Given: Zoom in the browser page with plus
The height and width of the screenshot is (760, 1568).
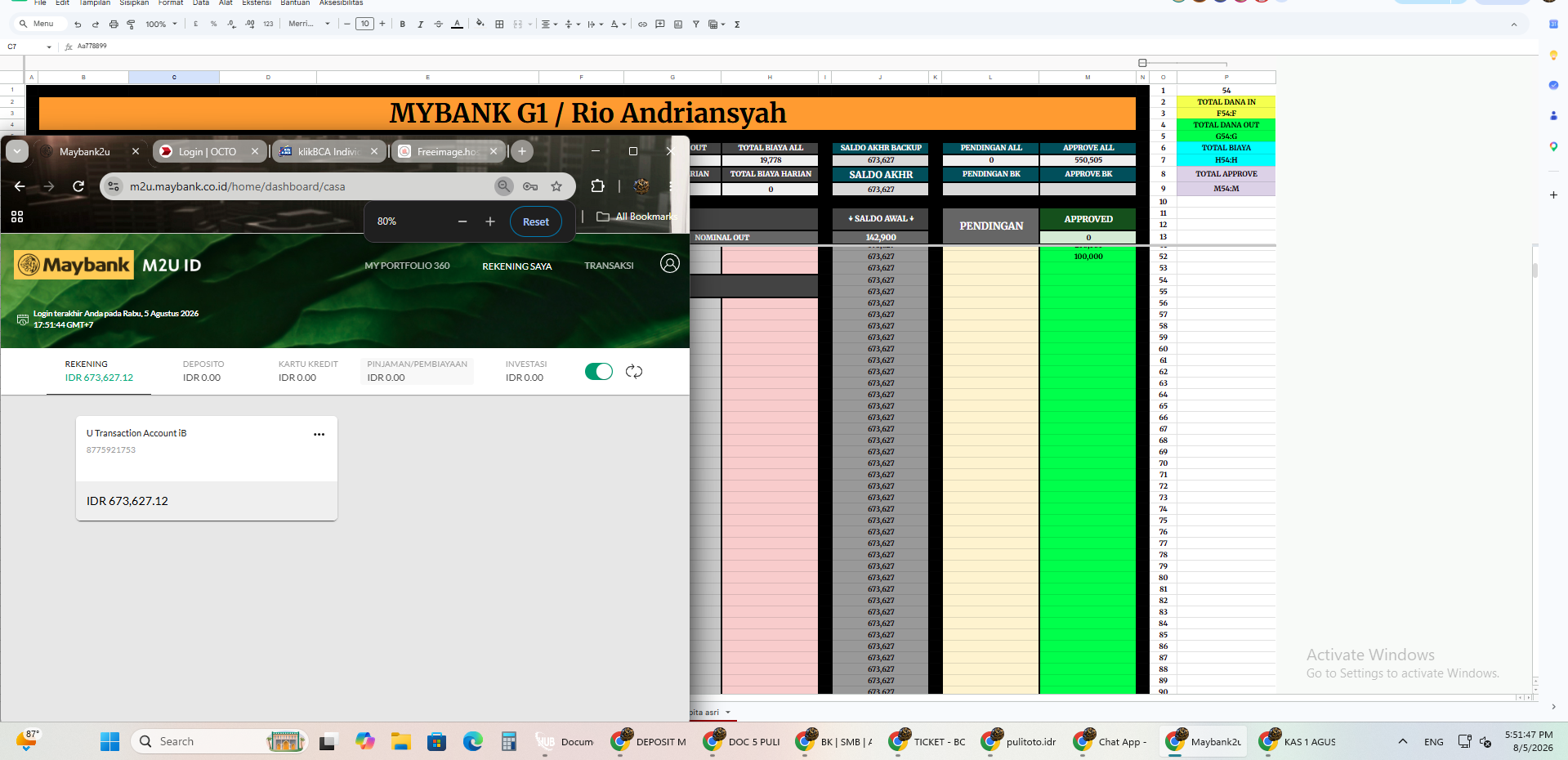Looking at the screenshot, I should 490,221.
